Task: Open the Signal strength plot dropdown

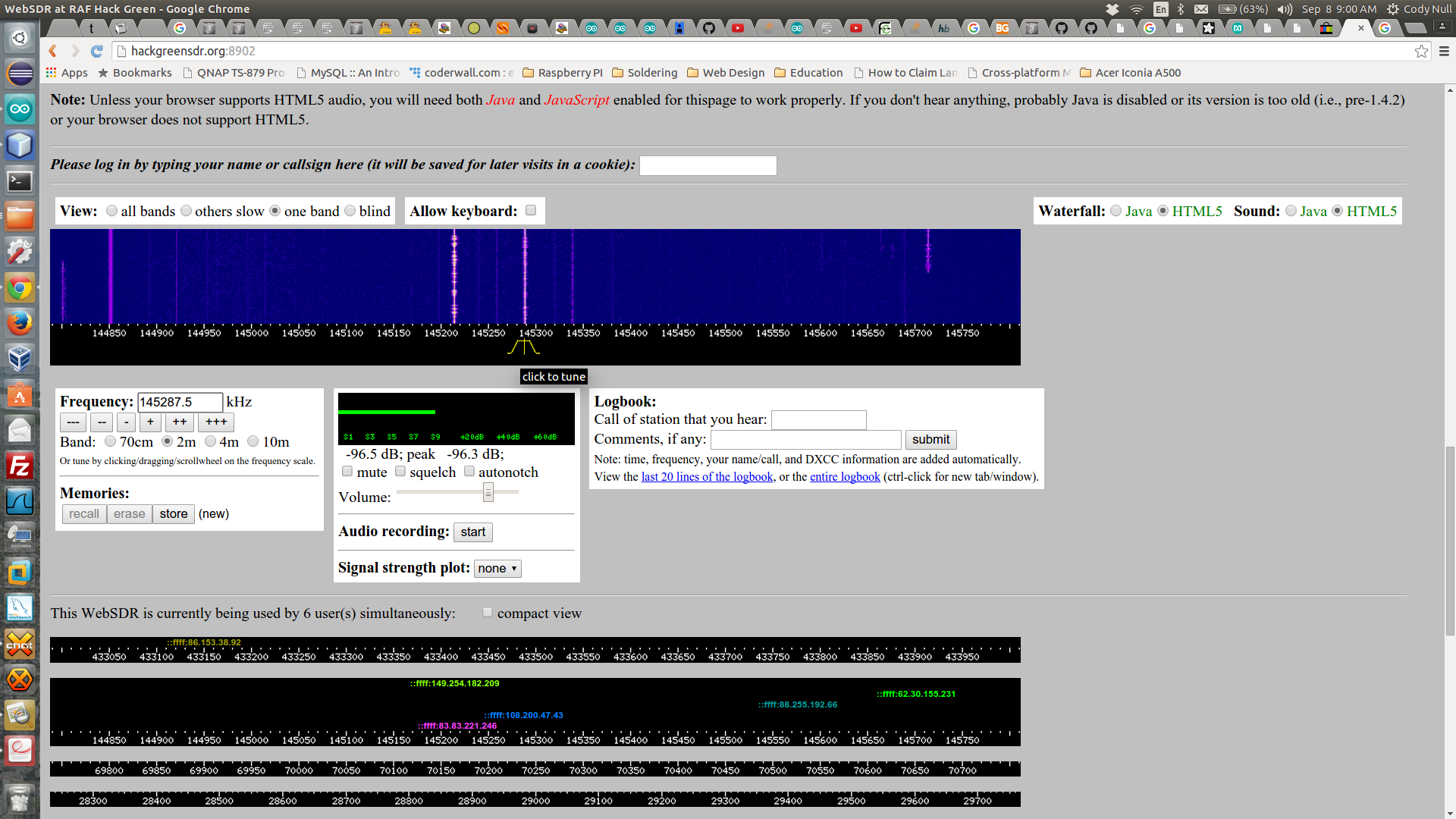Action: click(497, 568)
